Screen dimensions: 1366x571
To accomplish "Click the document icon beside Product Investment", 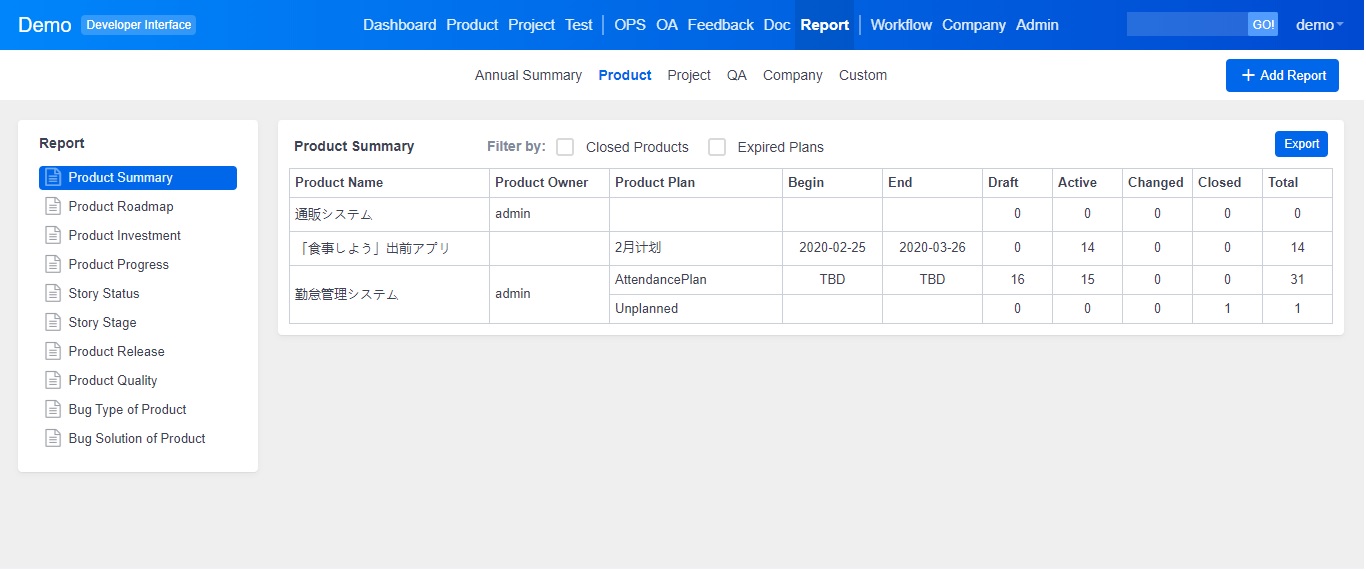I will [53, 235].
